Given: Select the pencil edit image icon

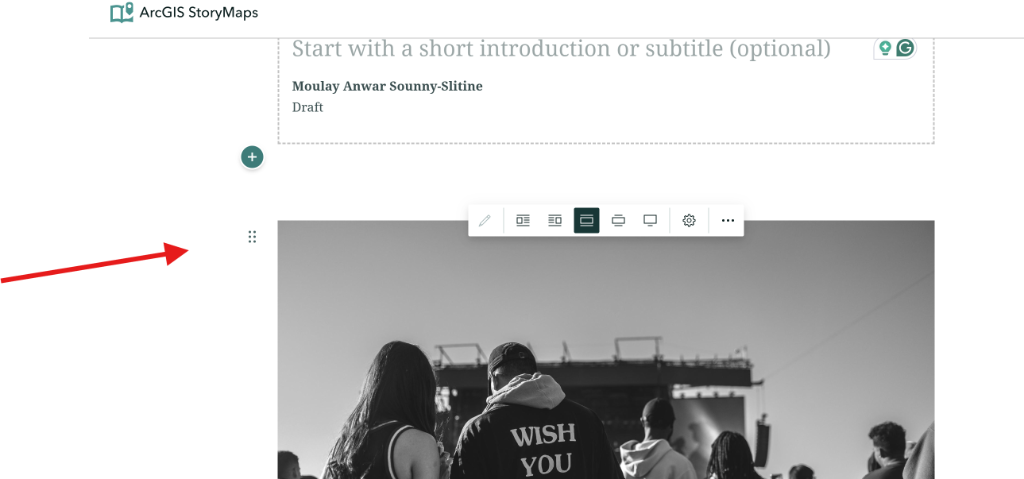Looking at the screenshot, I should click(485, 220).
